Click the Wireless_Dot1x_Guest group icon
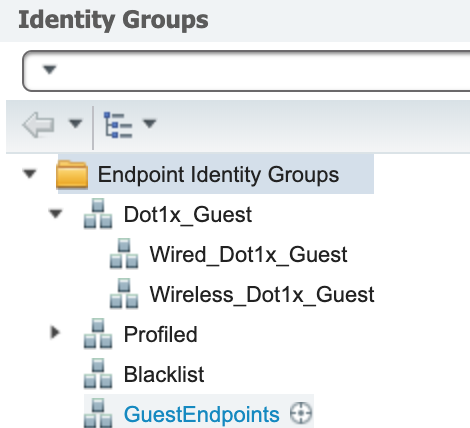The height and width of the screenshot is (428, 470). pos(124,294)
